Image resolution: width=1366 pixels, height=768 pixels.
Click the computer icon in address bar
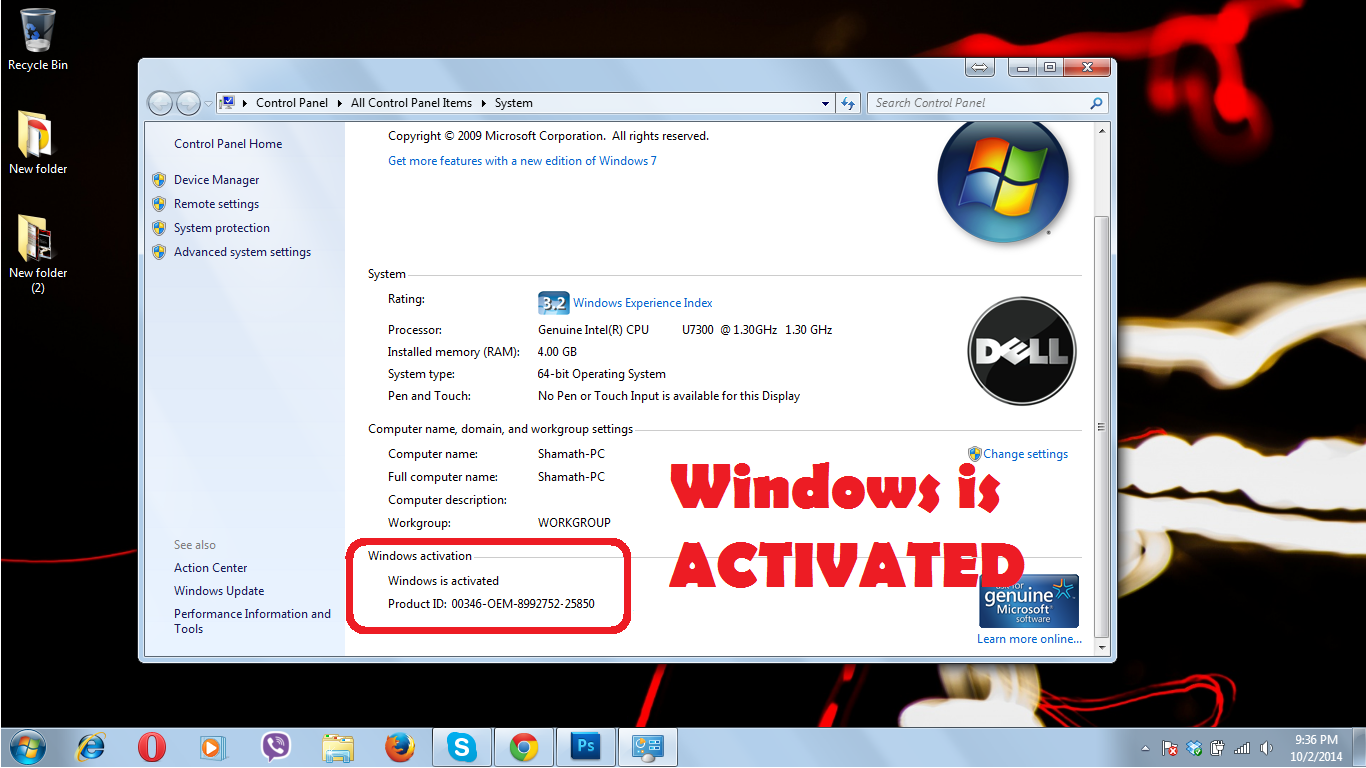coord(228,102)
